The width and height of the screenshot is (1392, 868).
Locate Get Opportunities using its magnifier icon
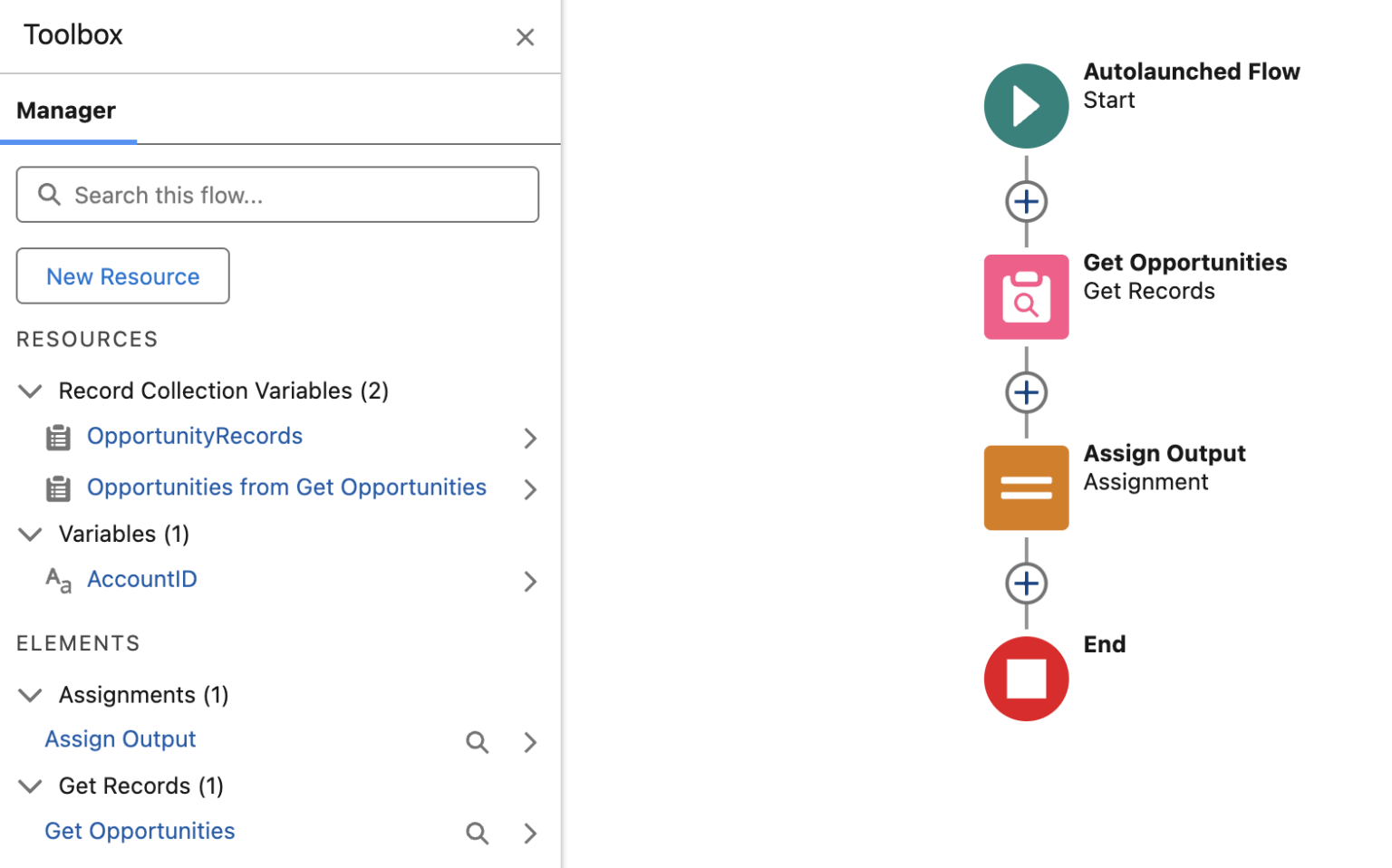[478, 833]
